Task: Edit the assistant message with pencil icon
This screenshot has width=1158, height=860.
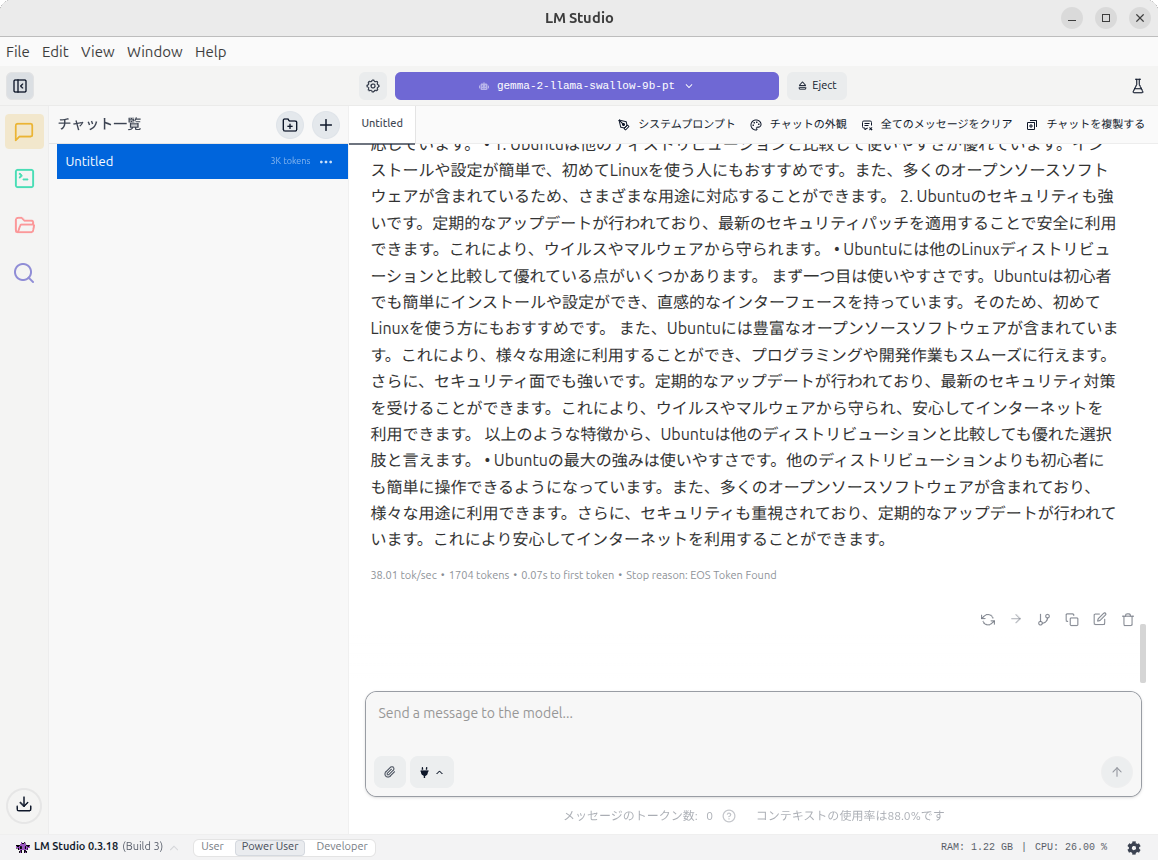Action: pyautogui.click(x=1099, y=620)
